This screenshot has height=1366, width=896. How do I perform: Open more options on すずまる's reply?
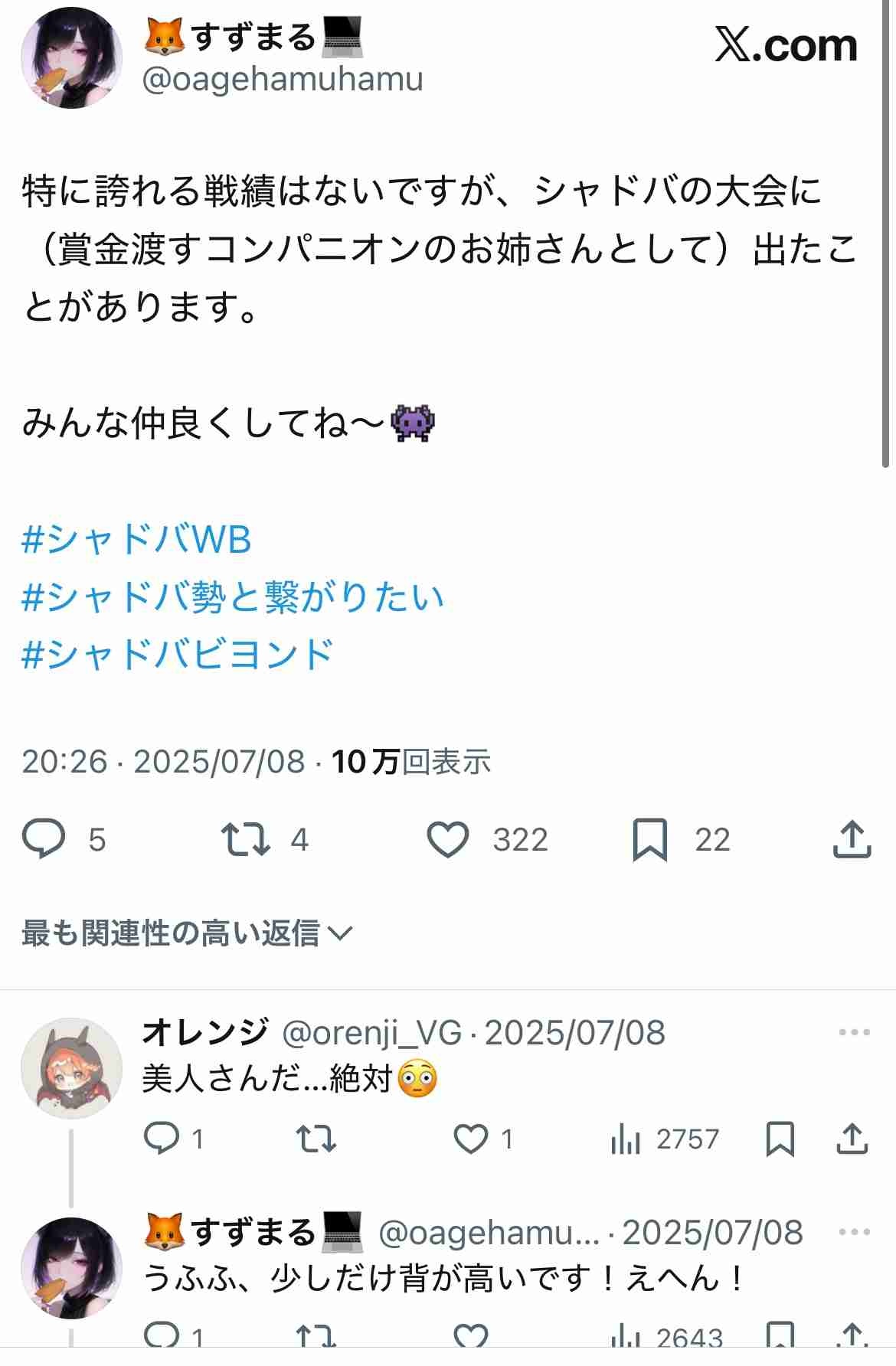854,1232
